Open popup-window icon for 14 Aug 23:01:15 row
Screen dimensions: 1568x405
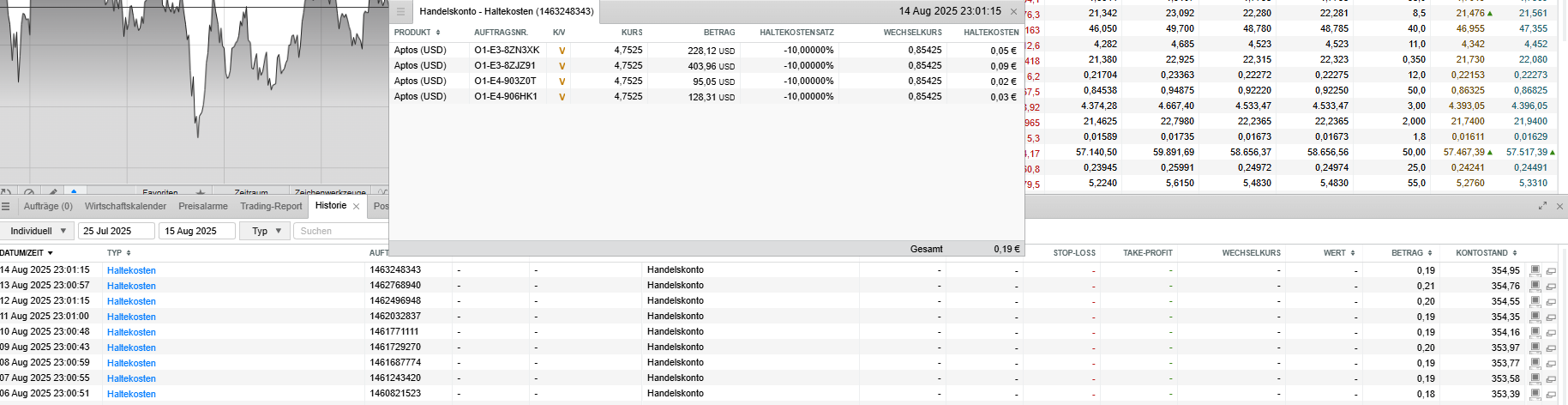1551,270
